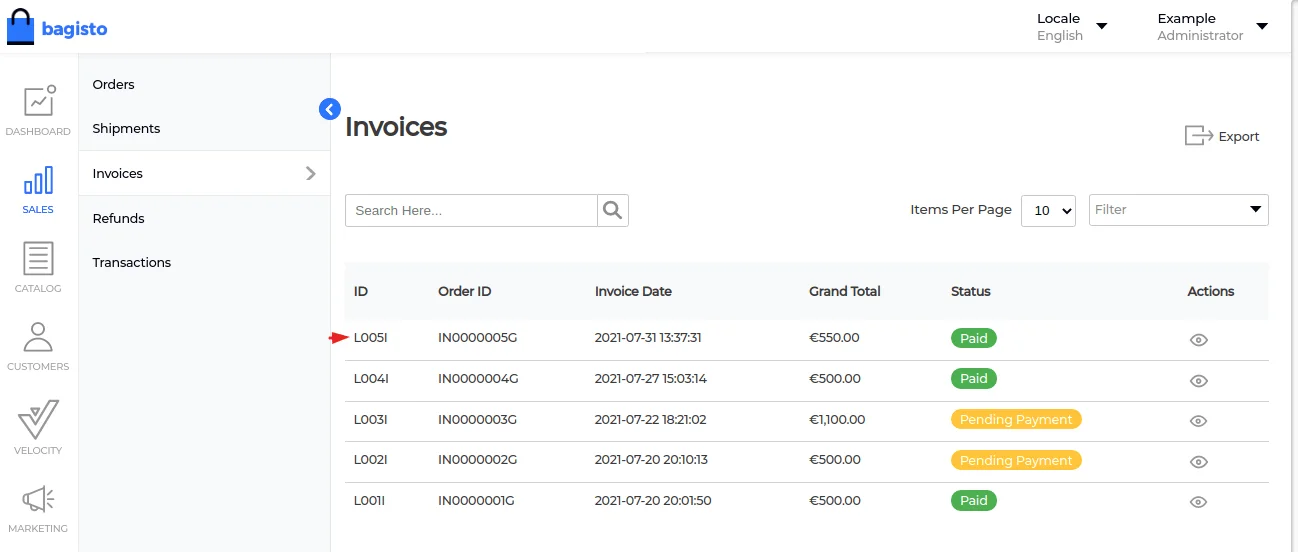
Task: Sort by the Invoice Date column header
Action: [x=633, y=291]
